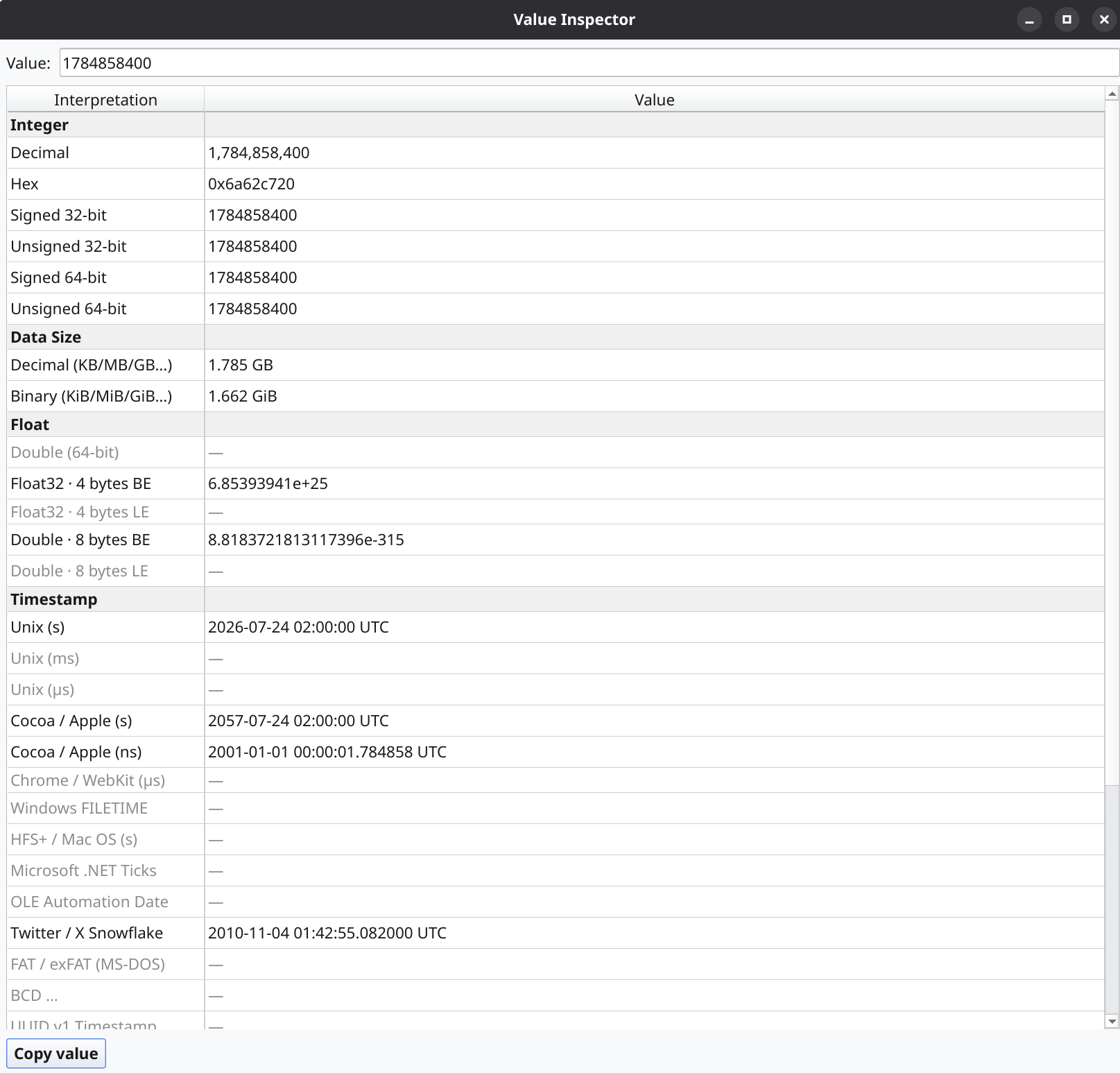Select the Timestamp group row

pyautogui.click(x=555, y=599)
